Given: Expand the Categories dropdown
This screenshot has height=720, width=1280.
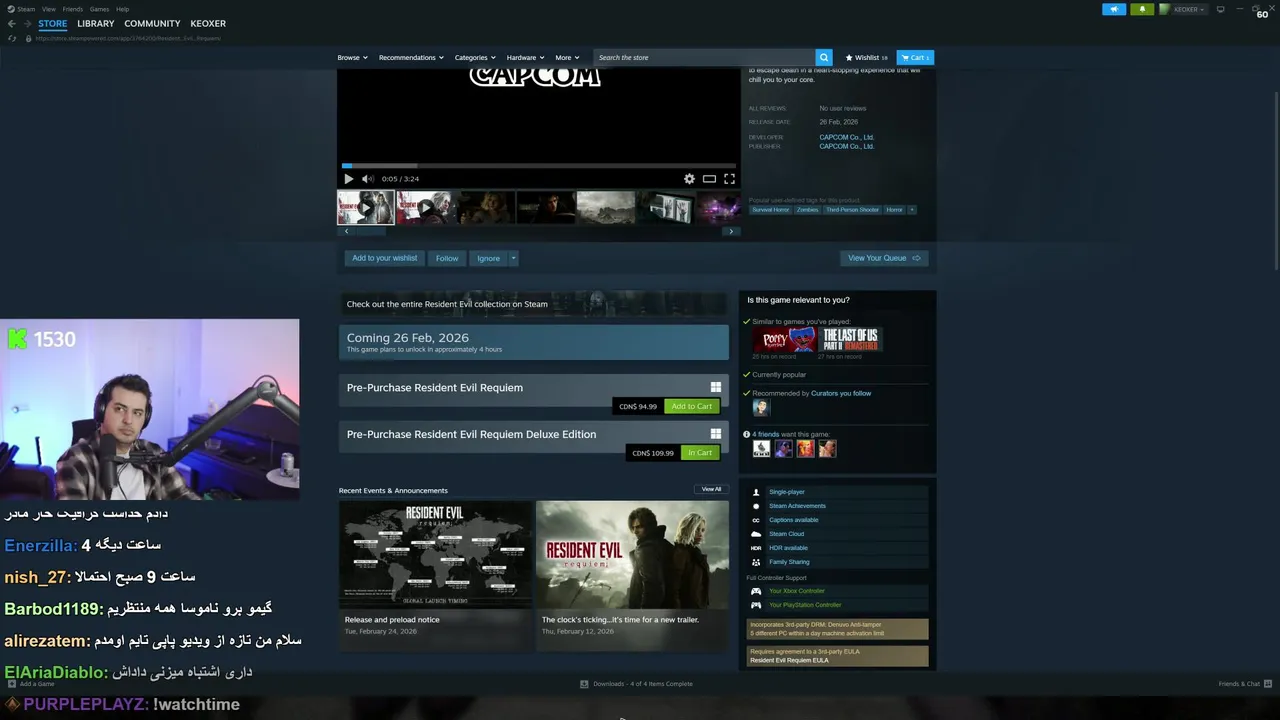Looking at the screenshot, I should 475,57.
